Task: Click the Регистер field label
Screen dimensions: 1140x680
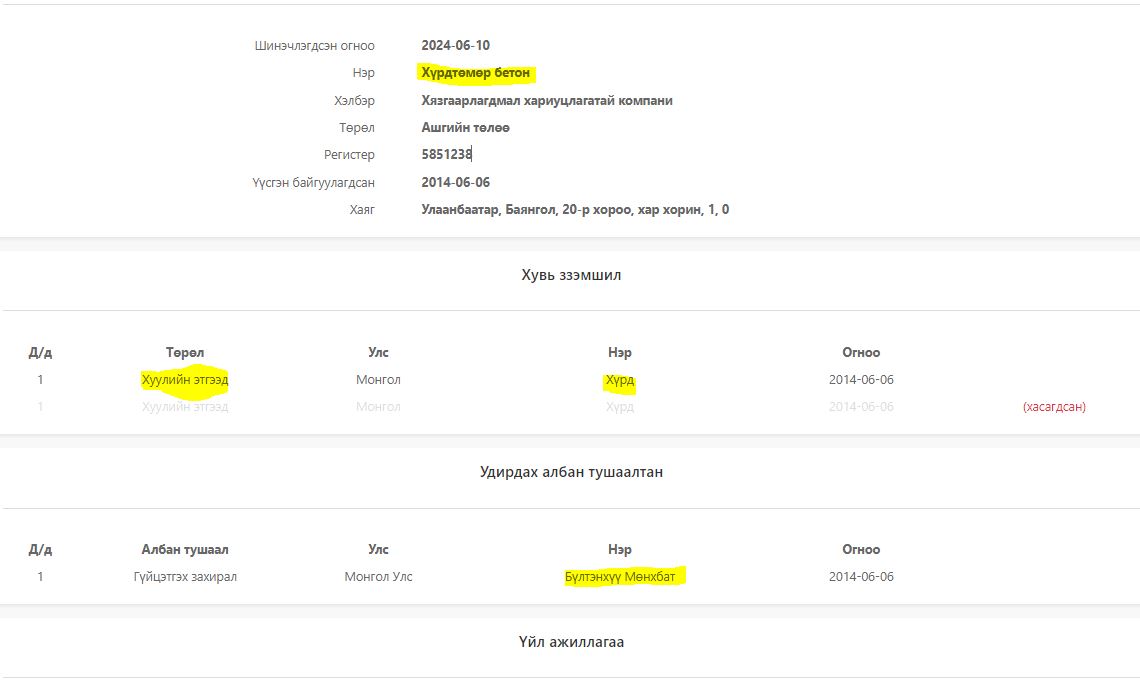Action: 349,155
